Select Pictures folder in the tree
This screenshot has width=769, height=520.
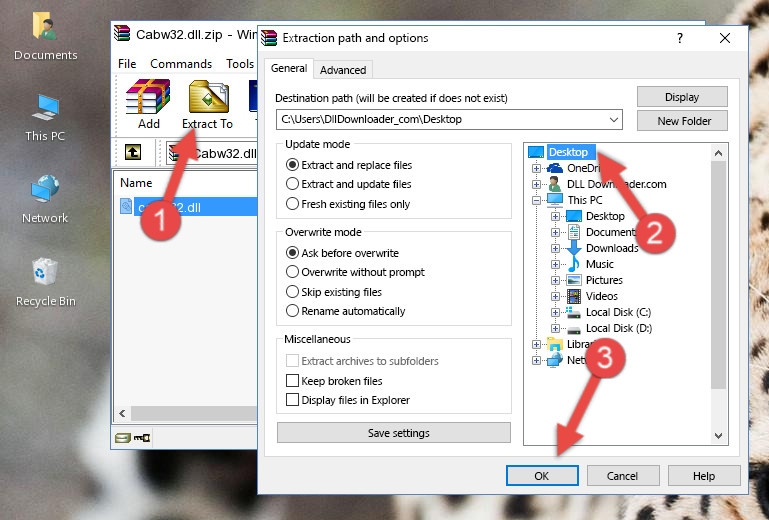(x=604, y=280)
